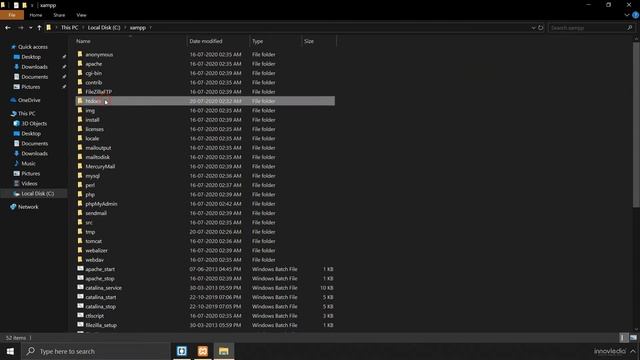The height and width of the screenshot is (360, 640).
Task: Click Local Disk (C:) breadcrumb
Action: coord(104,28)
